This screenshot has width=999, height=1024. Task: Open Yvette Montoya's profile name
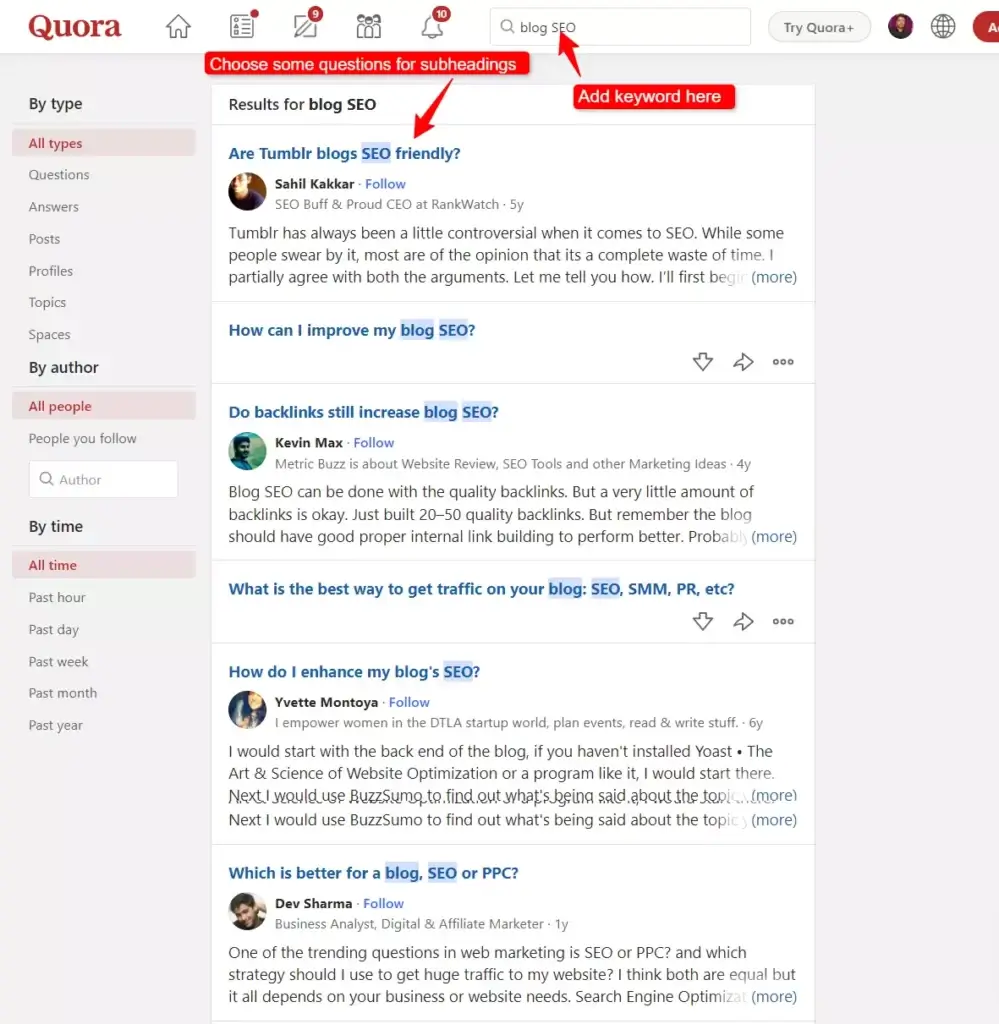pos(326,703)
